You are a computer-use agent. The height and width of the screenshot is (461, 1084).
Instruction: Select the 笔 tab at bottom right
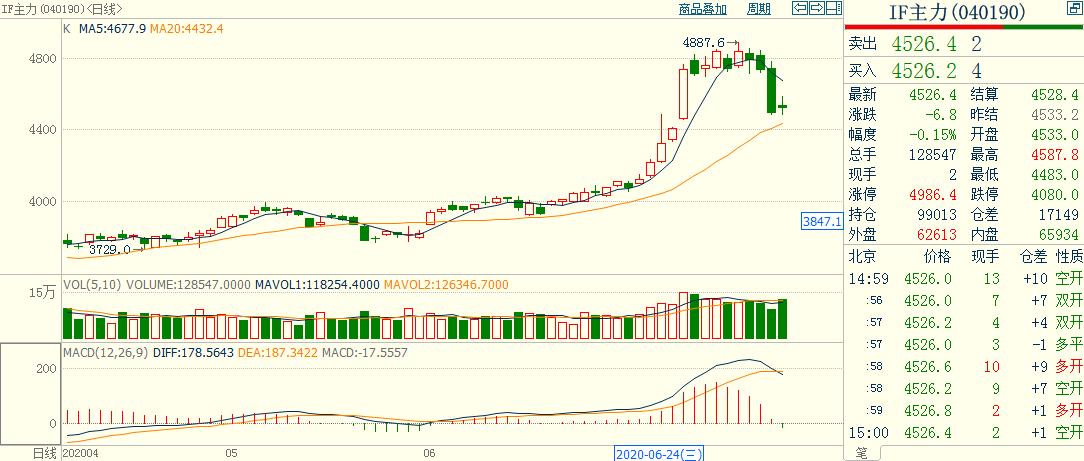pos(861,453)
